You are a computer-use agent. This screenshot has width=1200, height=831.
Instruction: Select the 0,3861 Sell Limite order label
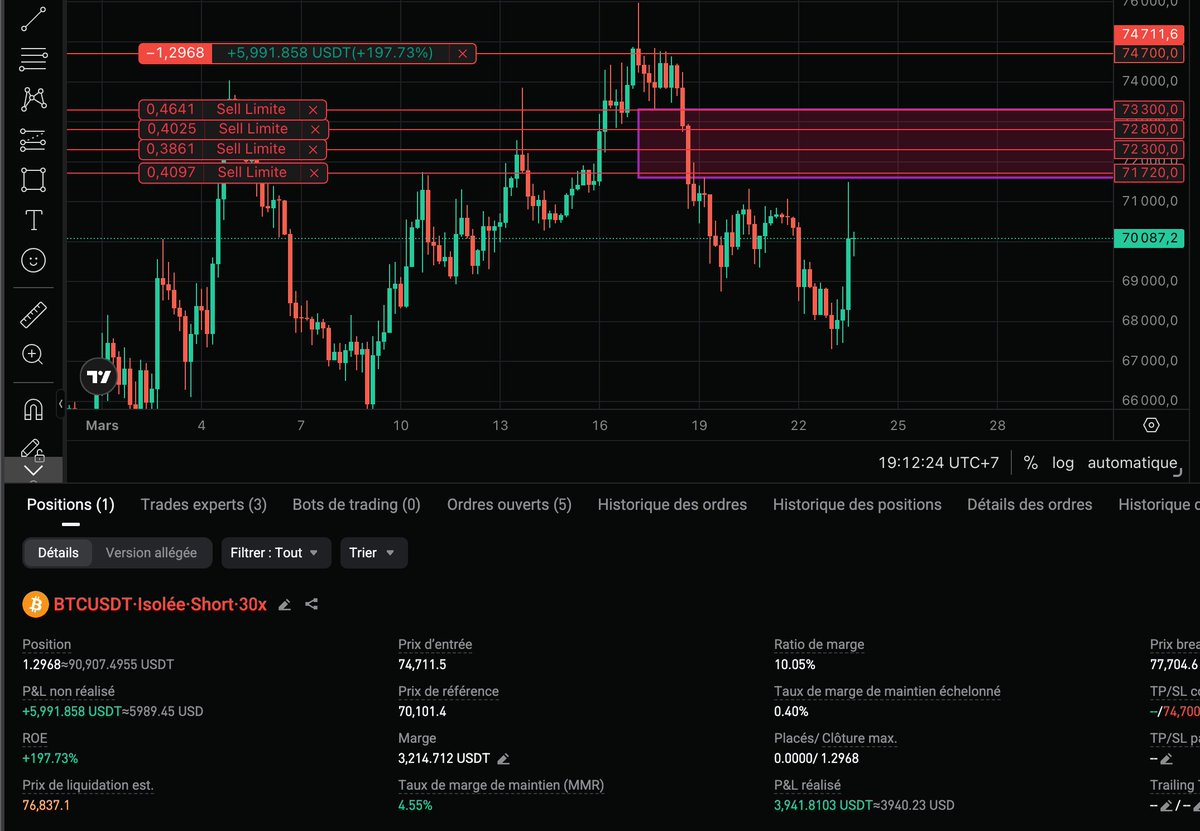251,149
